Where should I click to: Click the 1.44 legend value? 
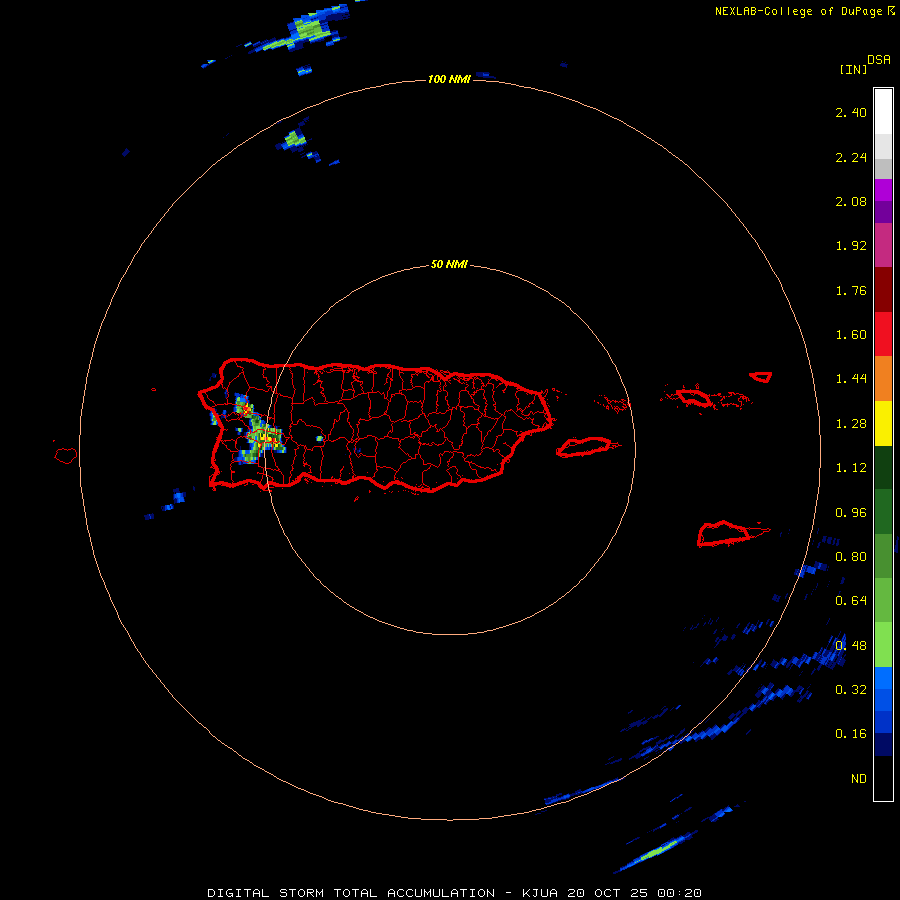pyautogui.click(x=851, y=379)
